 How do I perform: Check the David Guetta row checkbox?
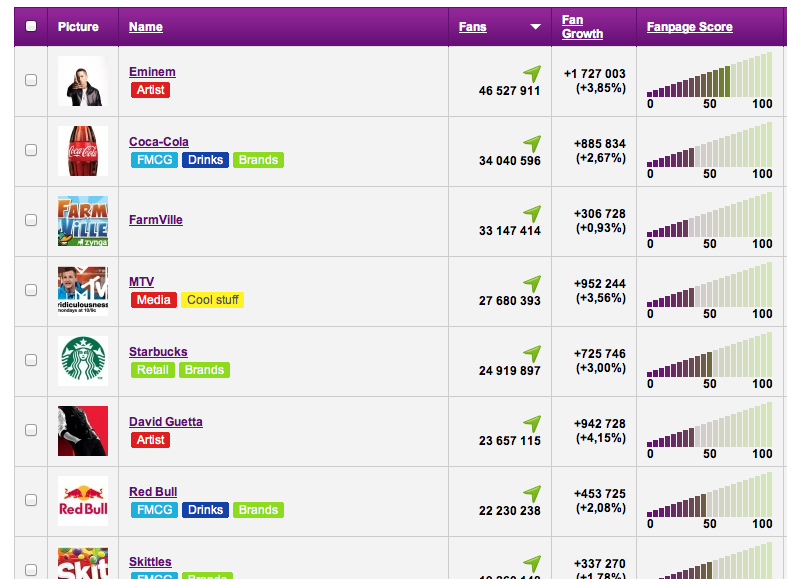click(31, 430)
